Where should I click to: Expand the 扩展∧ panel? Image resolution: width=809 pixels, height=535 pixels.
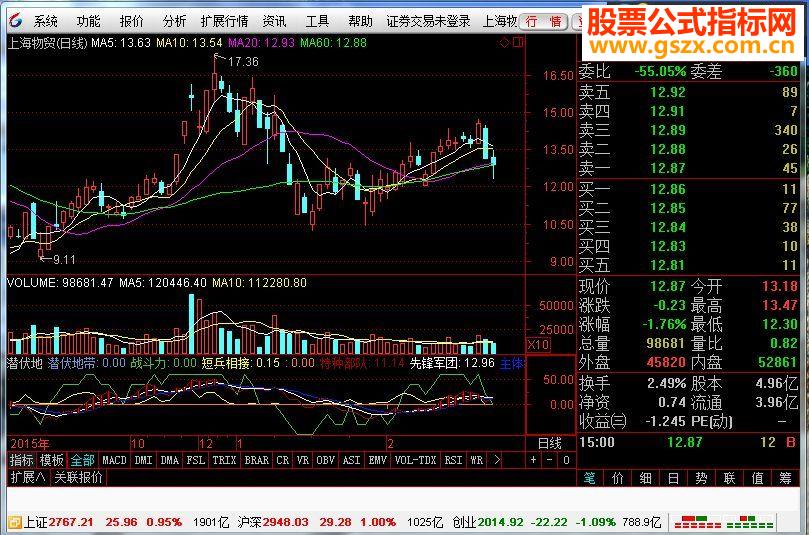pos(28,477)
